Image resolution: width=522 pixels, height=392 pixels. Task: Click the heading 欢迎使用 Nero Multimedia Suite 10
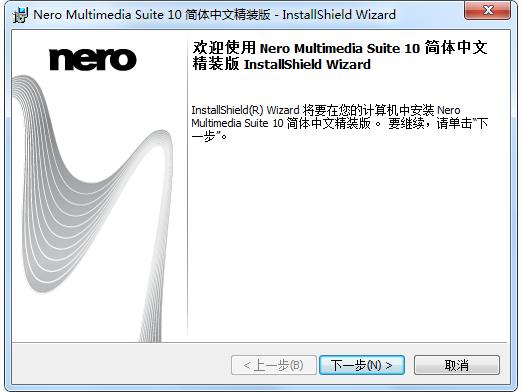tap(340, 56)
